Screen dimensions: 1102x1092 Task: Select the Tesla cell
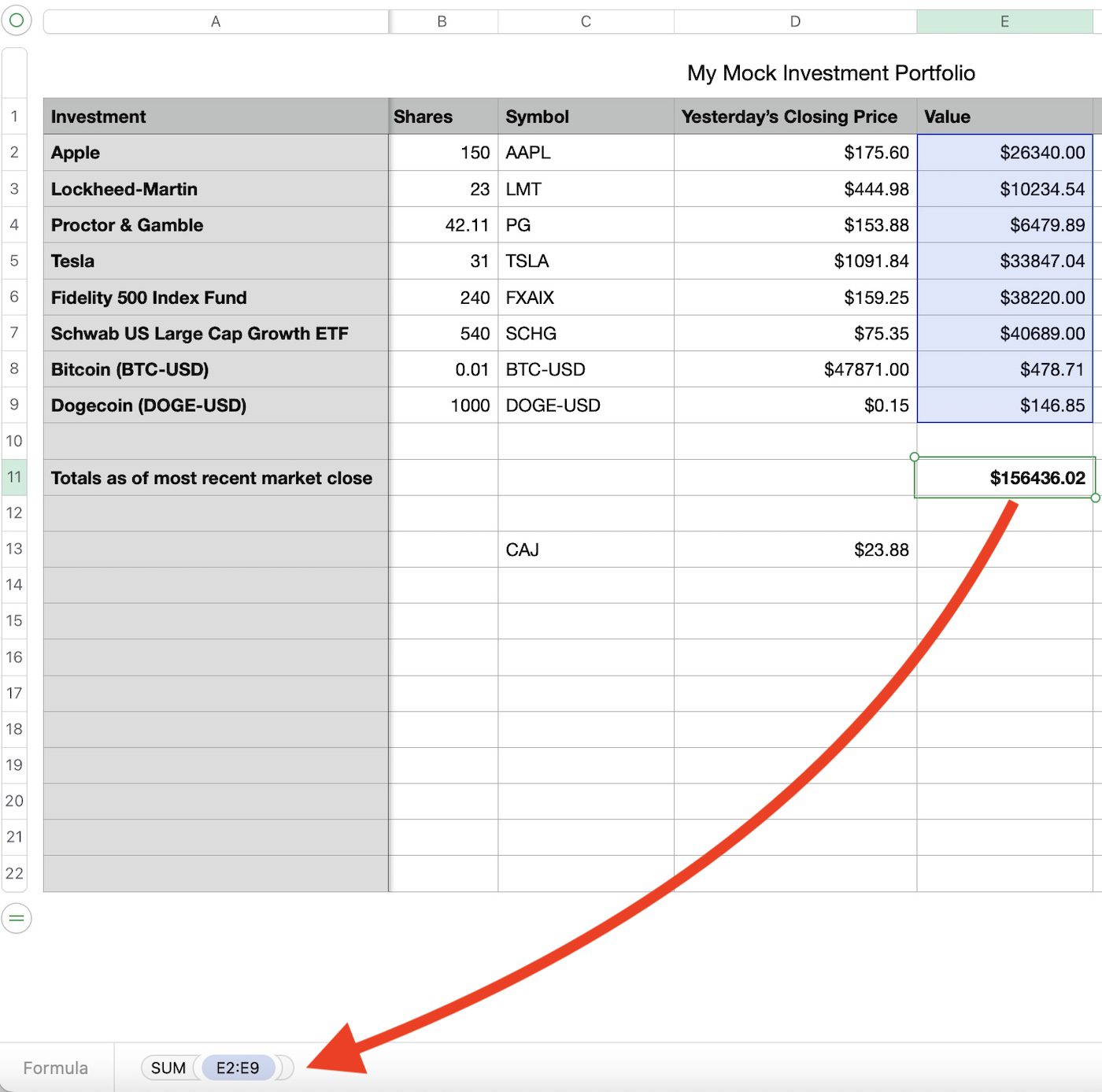(x=216, y=261)
